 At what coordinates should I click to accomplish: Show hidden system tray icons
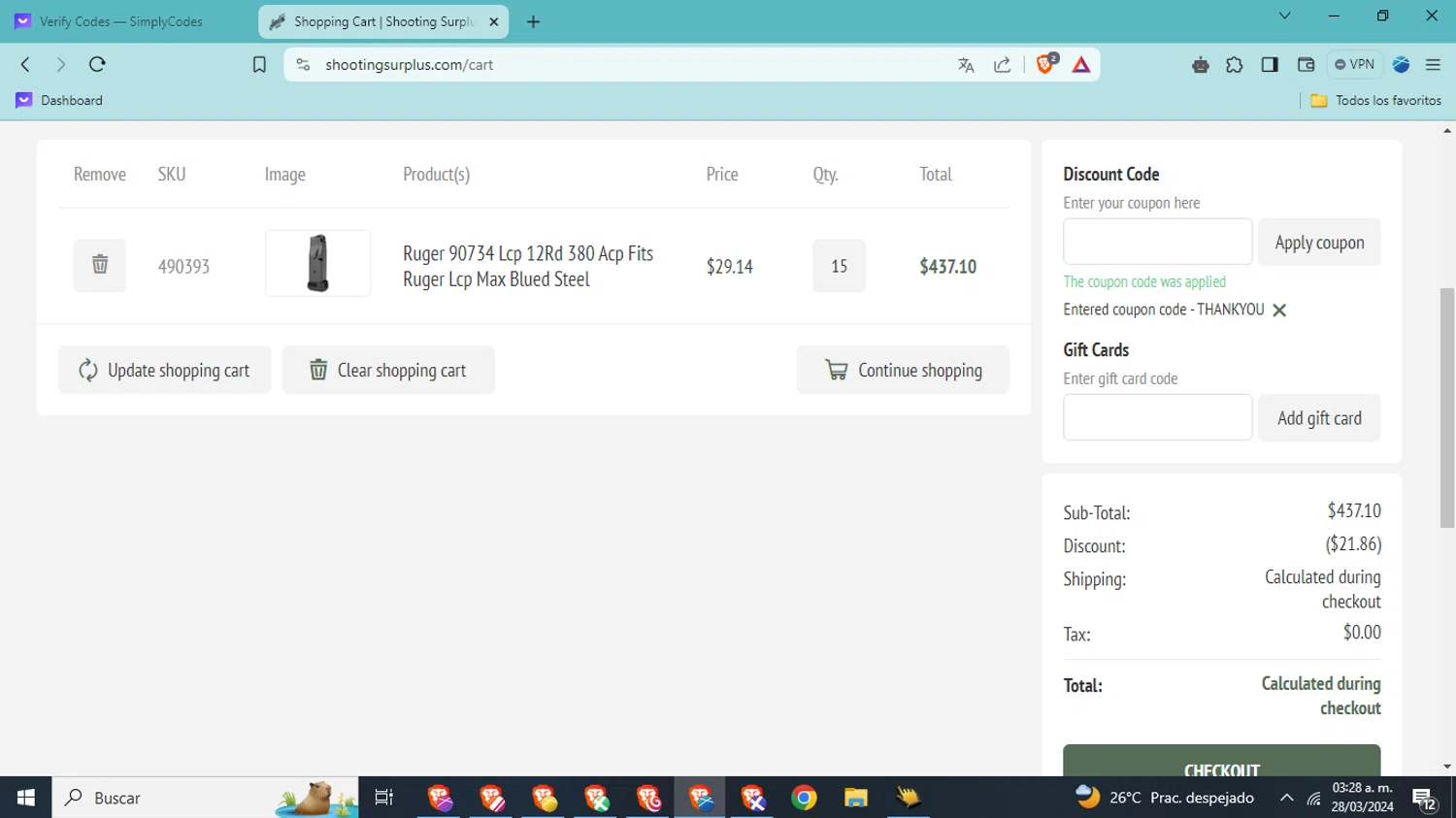click(x=1286, y=798)
